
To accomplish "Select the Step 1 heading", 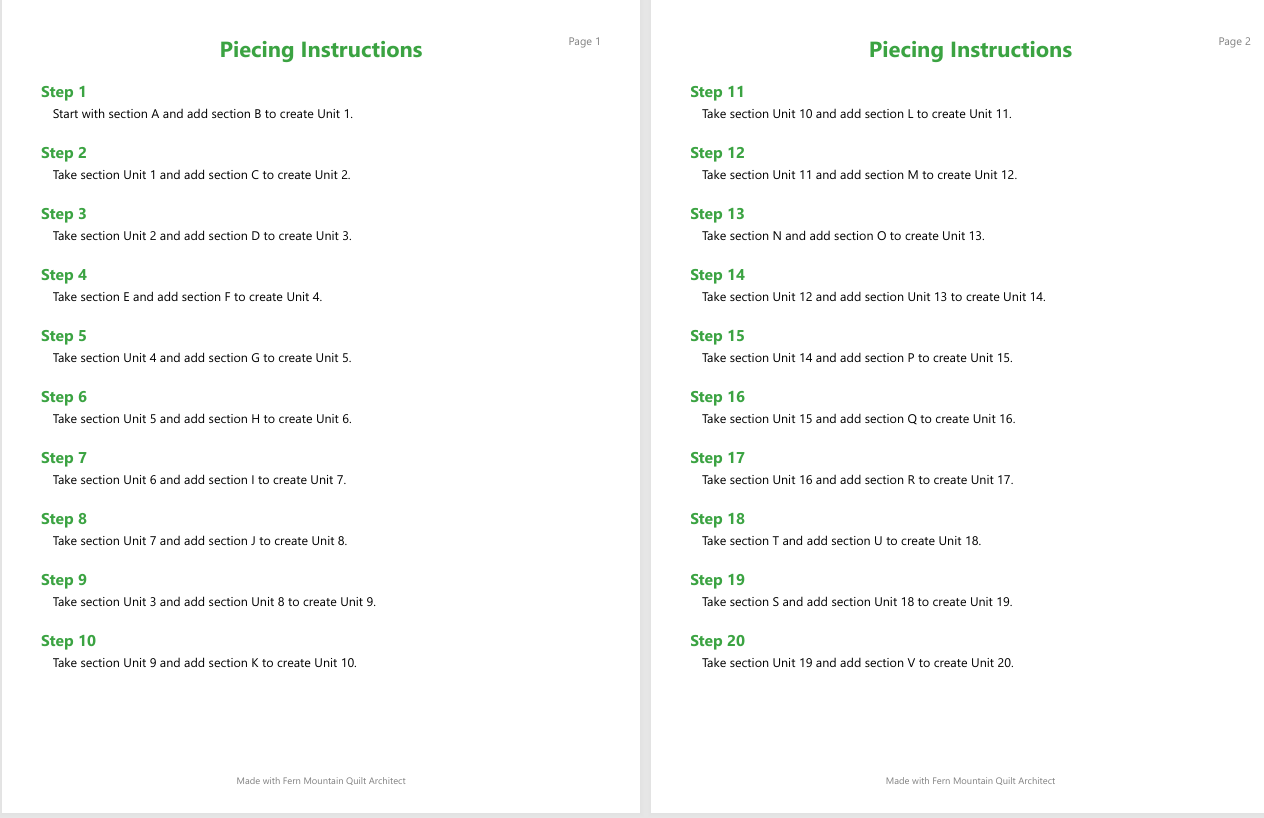I will click(x=64, y=92).
